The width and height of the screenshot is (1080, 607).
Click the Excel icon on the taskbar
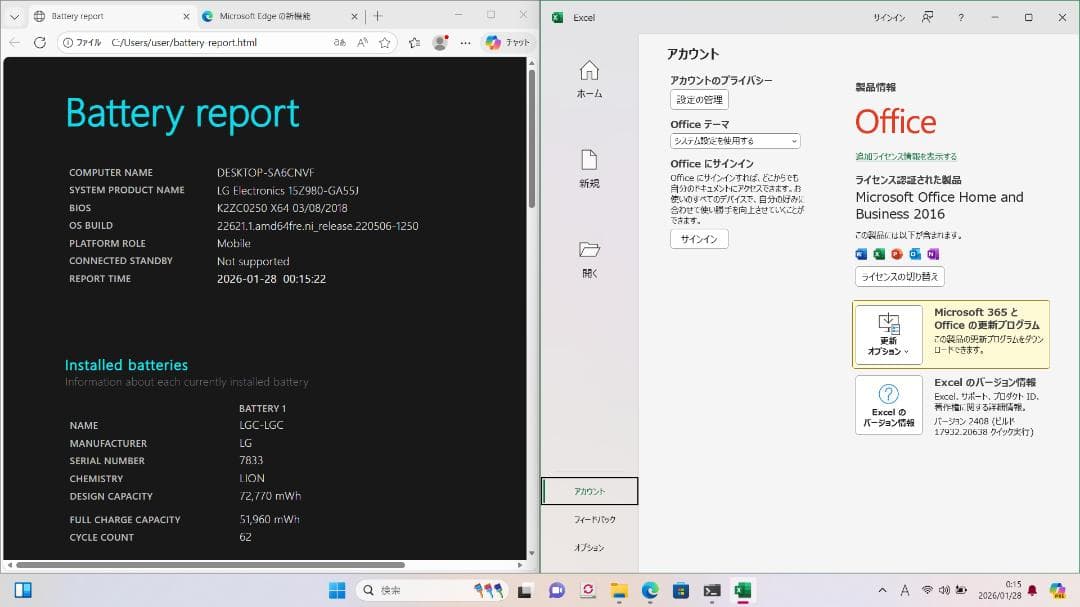point(742,591)
